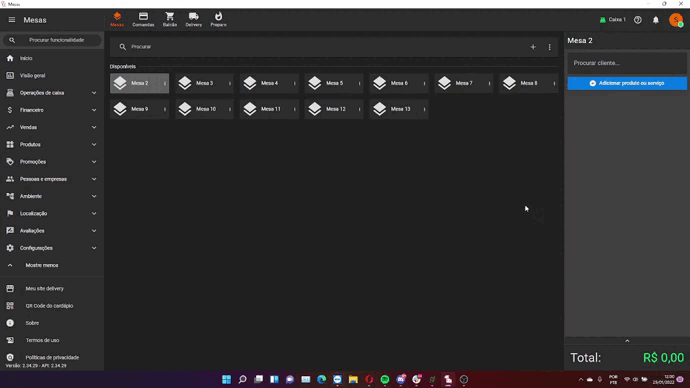Open Mesa 11 options dots
This screenshot has height=388, width=690.
pos(295,109)
